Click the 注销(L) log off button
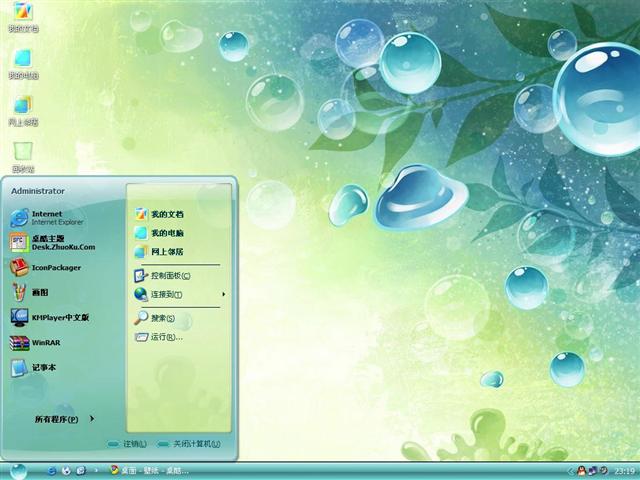Image resolution: width=640 pixels, height=480 pixels. (x=127, y=444)
